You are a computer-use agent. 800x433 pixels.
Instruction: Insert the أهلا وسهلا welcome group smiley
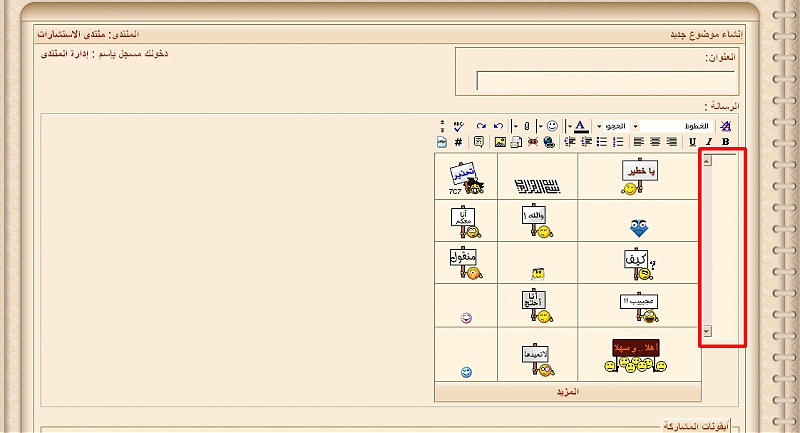click(635, 354)
